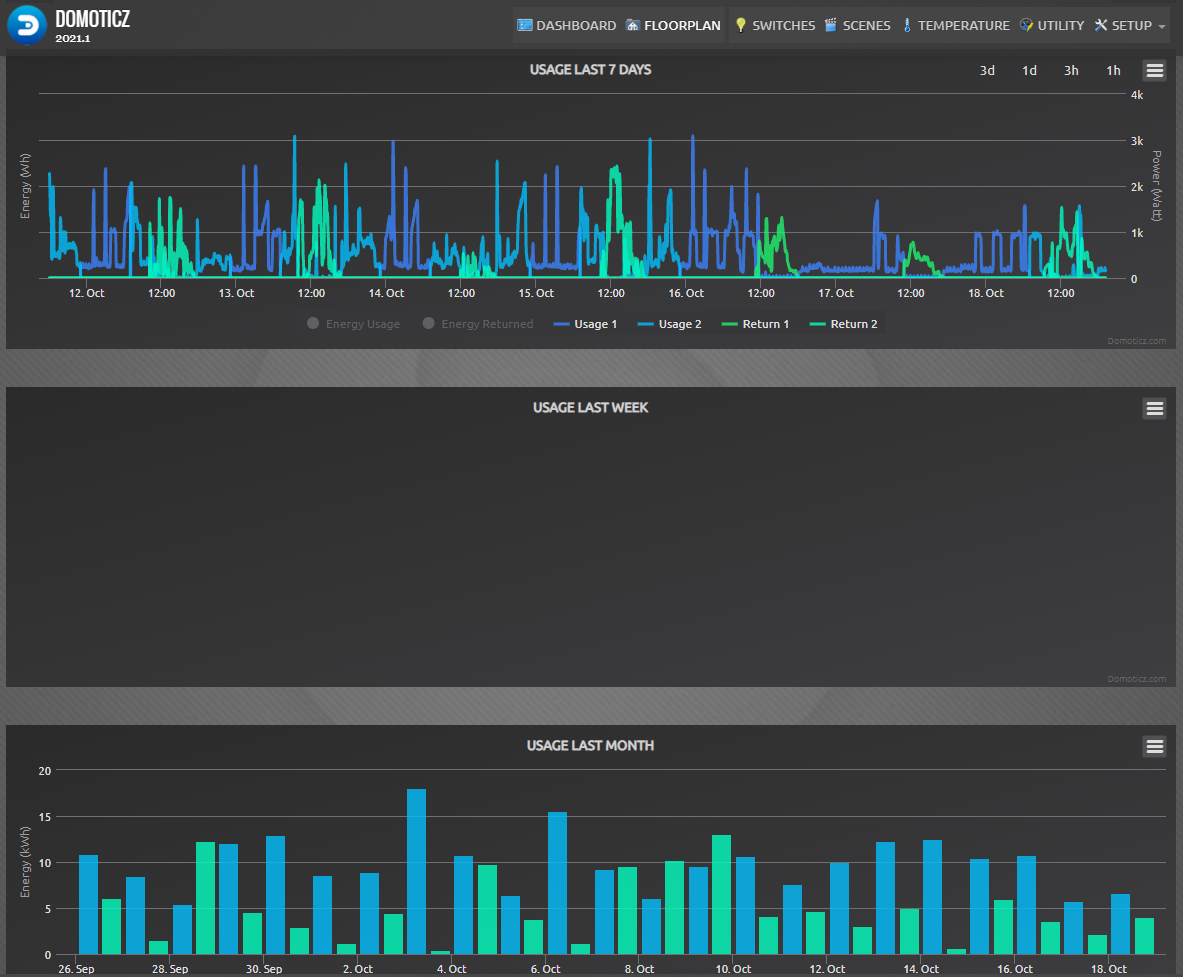Click the 'Power (Watt)' axis title
This screenshot has width=1183, height=977.
tap(1156, 186)
